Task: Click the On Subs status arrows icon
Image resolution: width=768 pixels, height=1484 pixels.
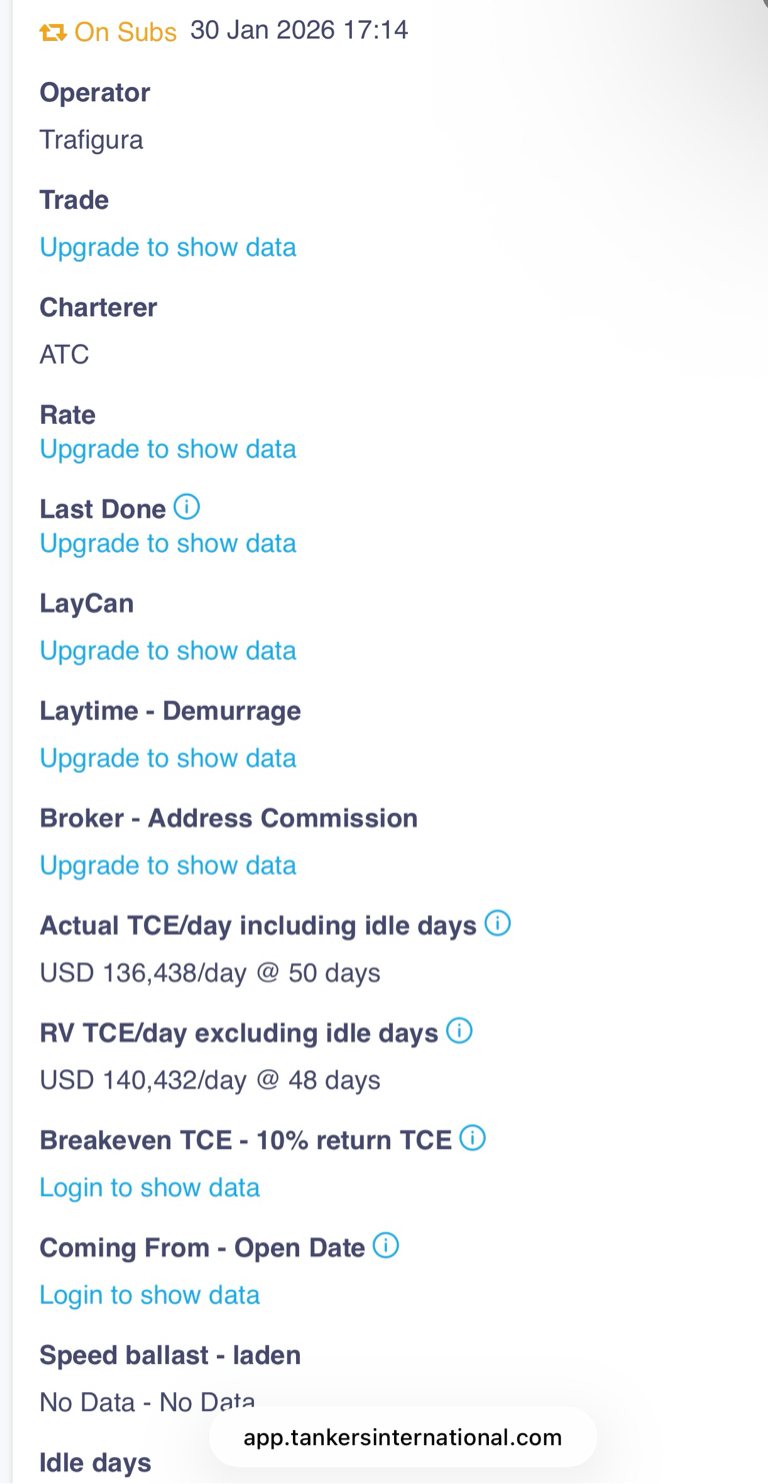Action: click(x=52, y=32)
